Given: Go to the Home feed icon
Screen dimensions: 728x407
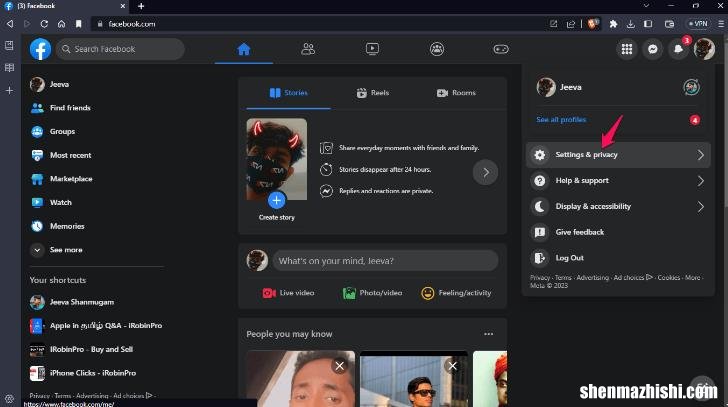Looking at the screenshot, I should 244,49.
